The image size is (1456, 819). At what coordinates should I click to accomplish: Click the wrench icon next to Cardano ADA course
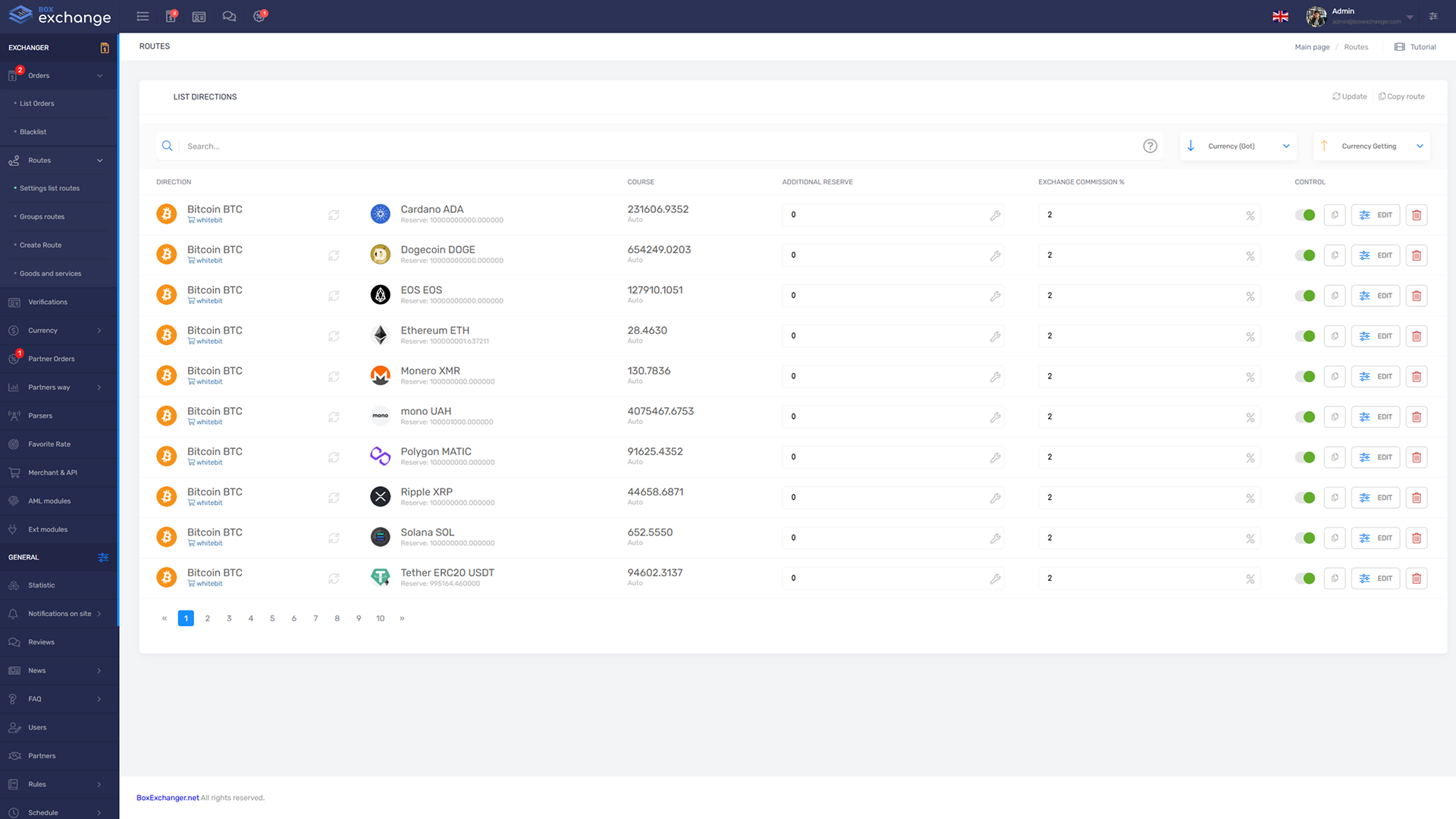(995, 215)
